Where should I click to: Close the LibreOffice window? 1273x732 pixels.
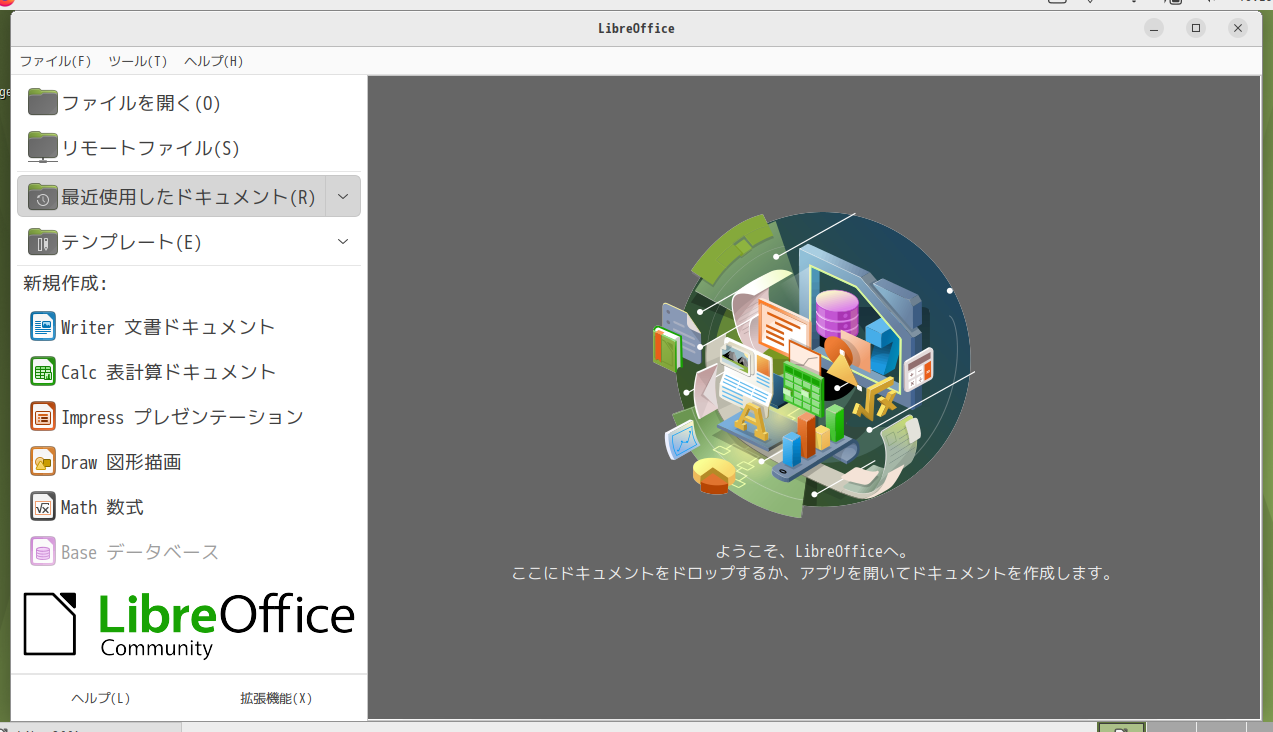pyautogui.click(x=1238, y=28)
